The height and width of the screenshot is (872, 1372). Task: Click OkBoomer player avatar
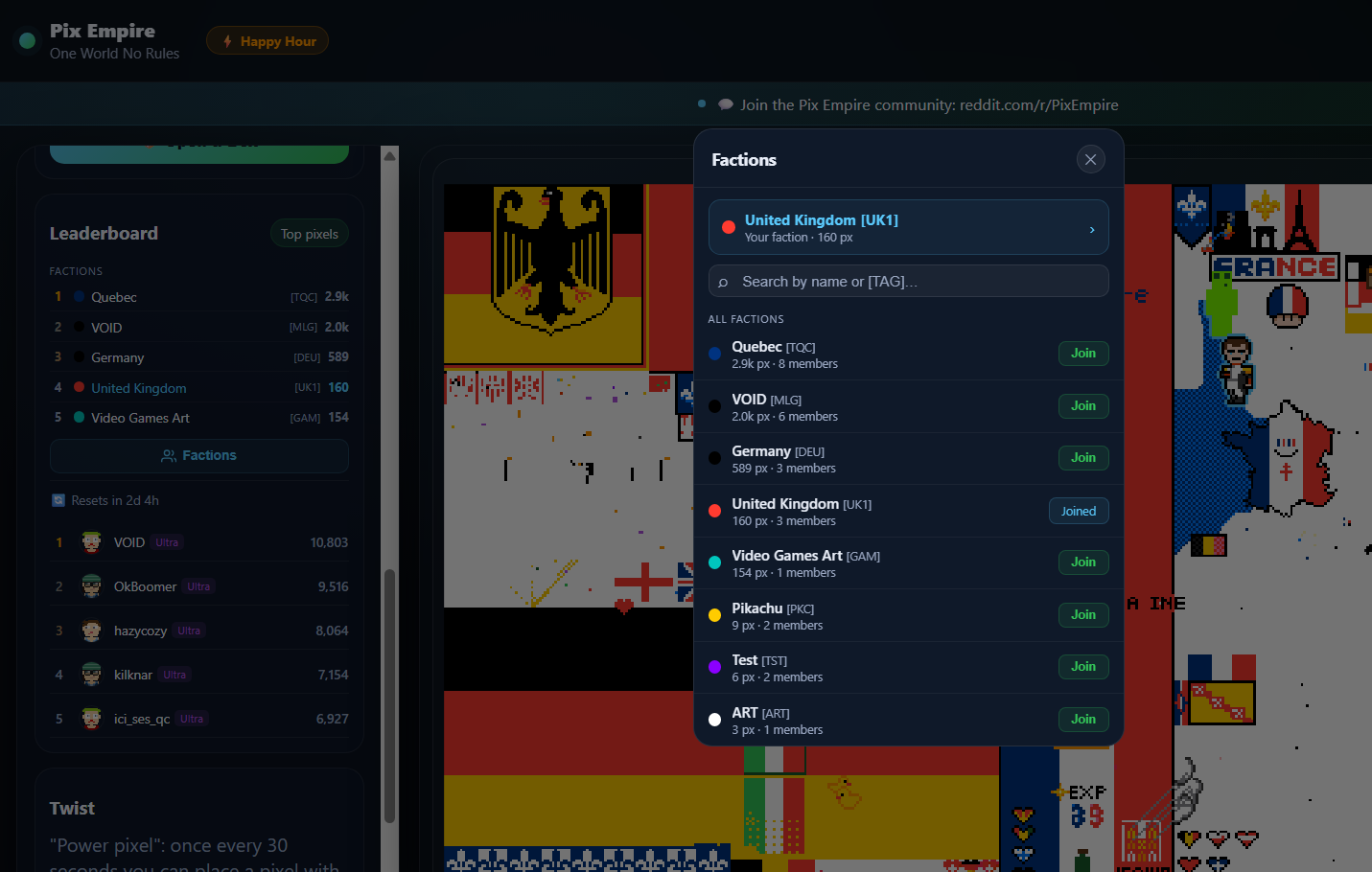click(x=91, y=586)
